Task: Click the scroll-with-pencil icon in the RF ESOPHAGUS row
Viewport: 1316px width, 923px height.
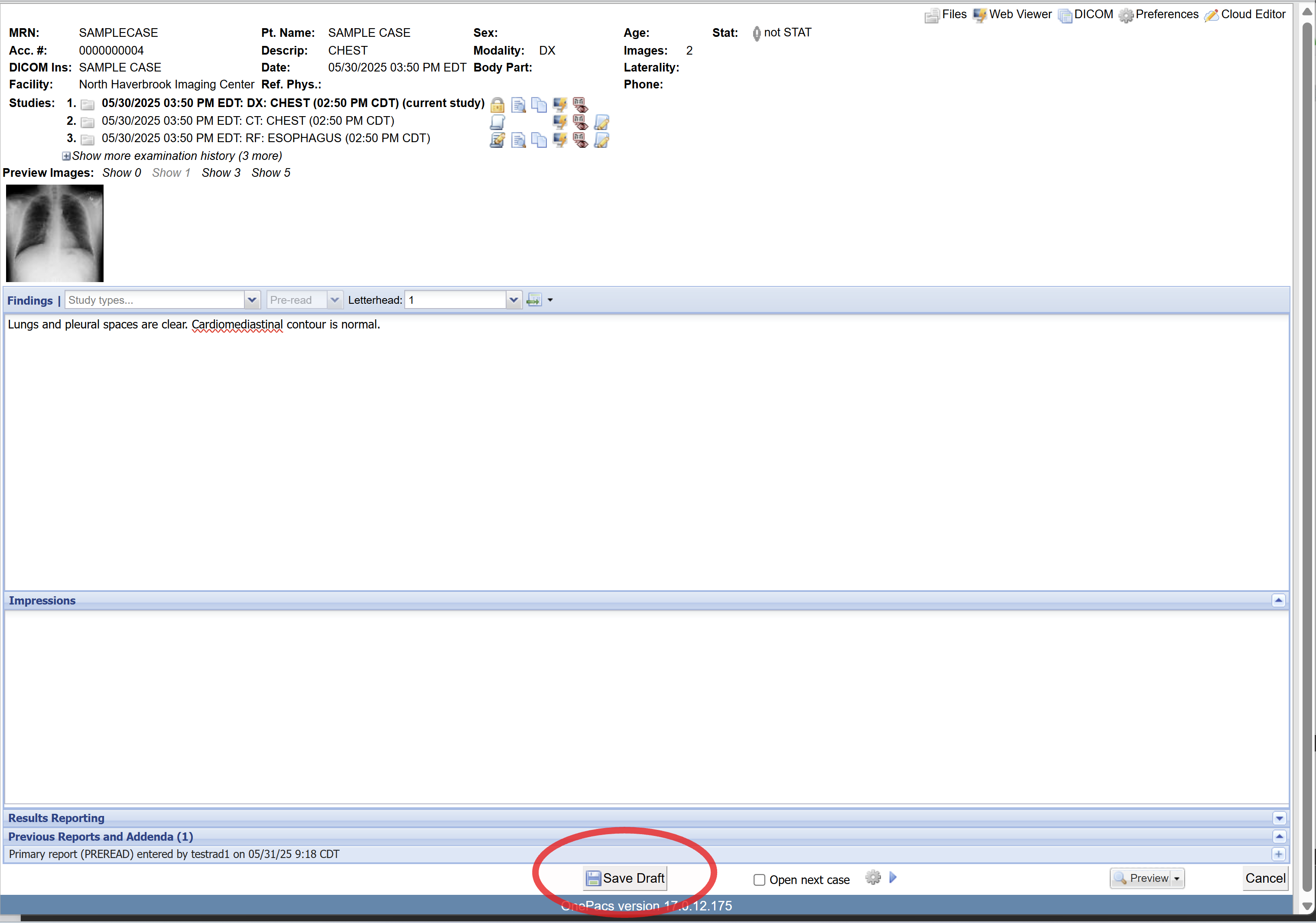Action: [x=497, y=140]
